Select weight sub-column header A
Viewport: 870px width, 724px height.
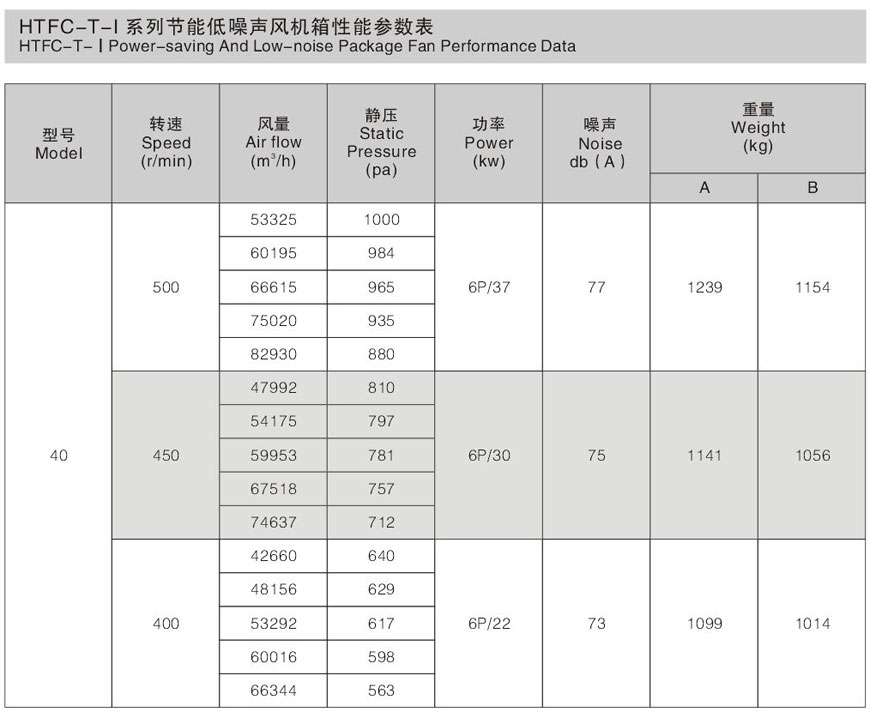[x=704, y=188]
